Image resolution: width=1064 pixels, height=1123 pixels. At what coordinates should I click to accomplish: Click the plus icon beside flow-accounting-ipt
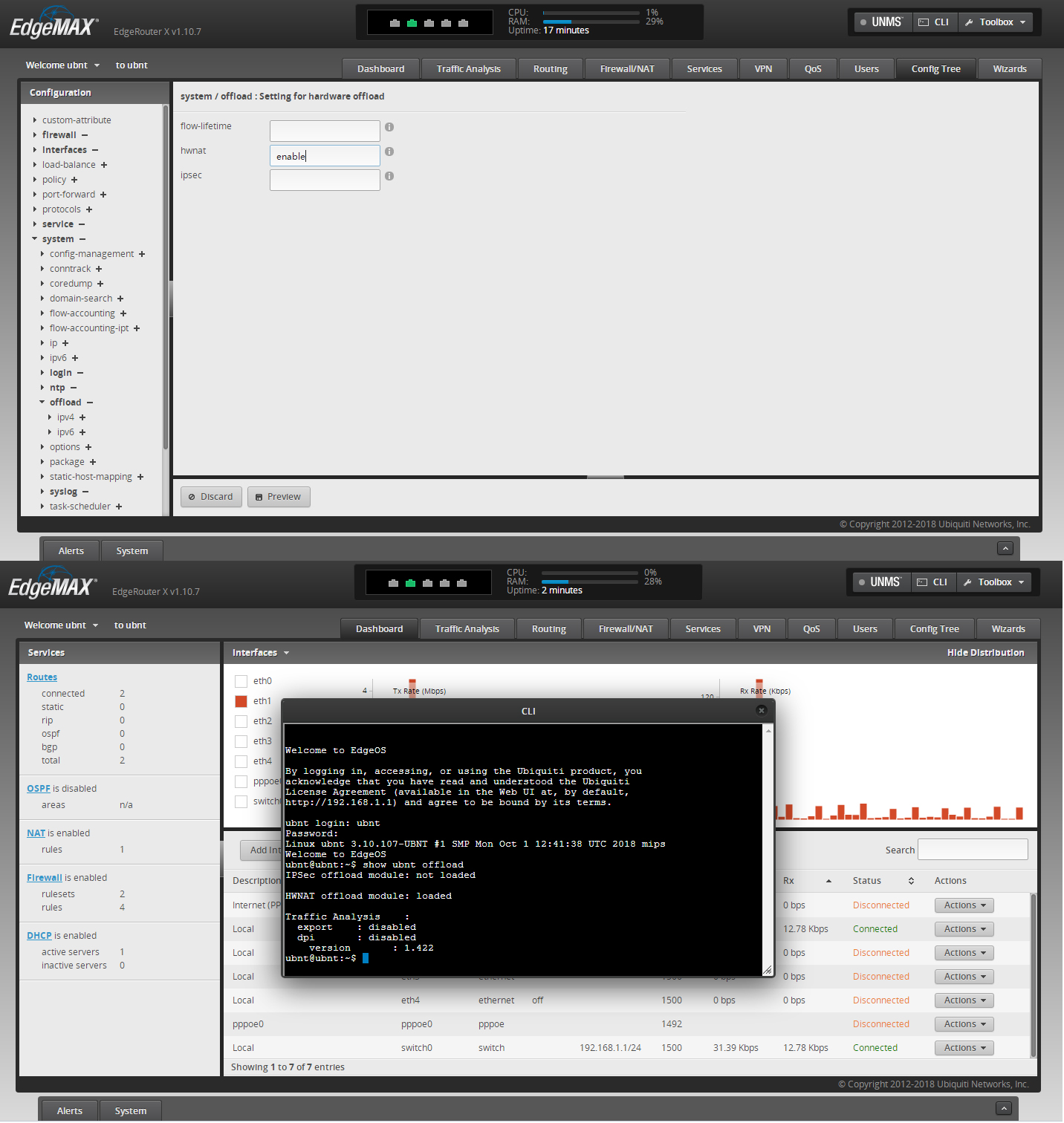click(x=137, y=328)
